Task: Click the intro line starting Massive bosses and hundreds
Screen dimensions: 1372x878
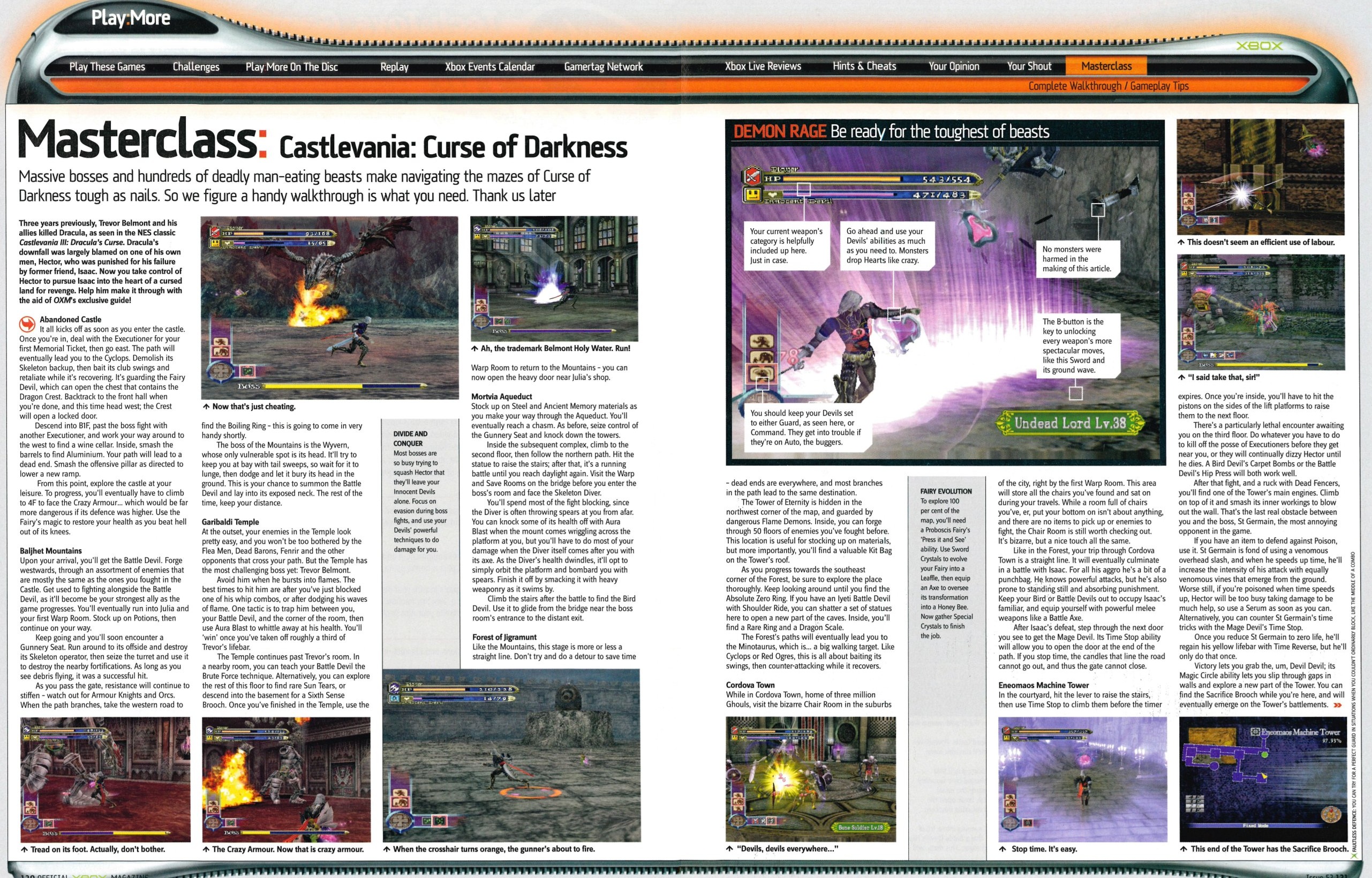Action: [x=304, y=186]
